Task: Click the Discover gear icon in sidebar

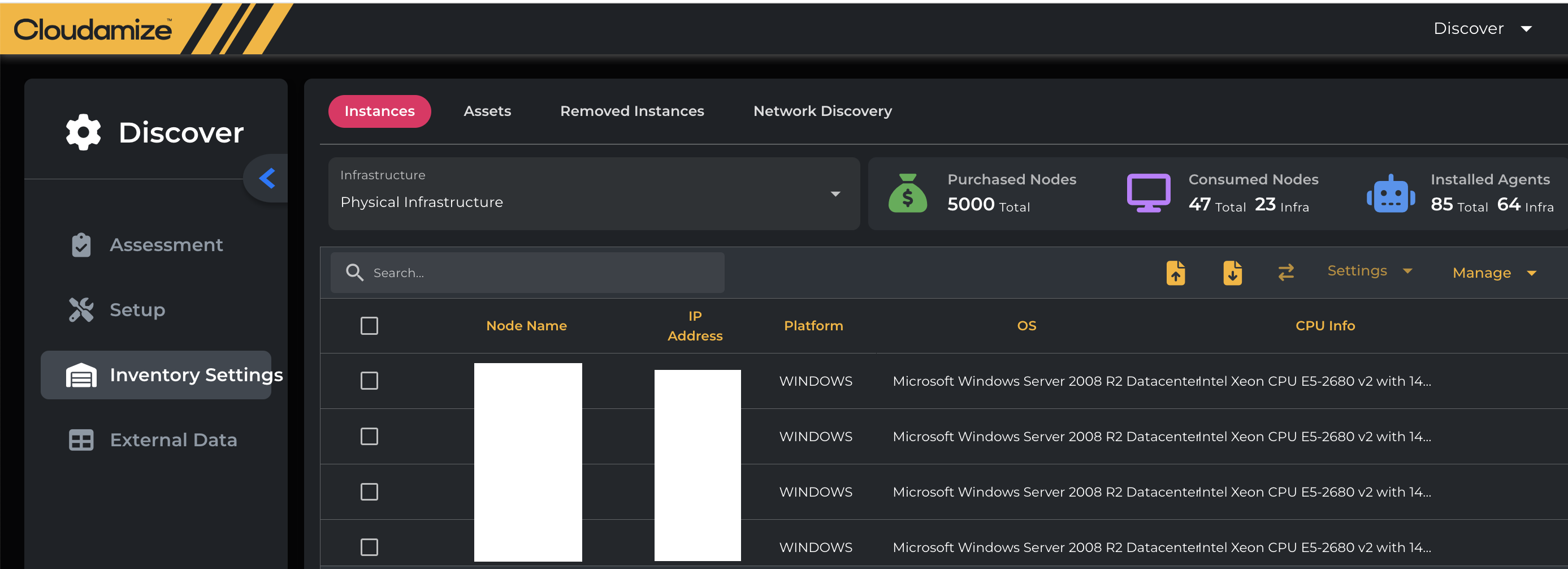Action: 84,132
